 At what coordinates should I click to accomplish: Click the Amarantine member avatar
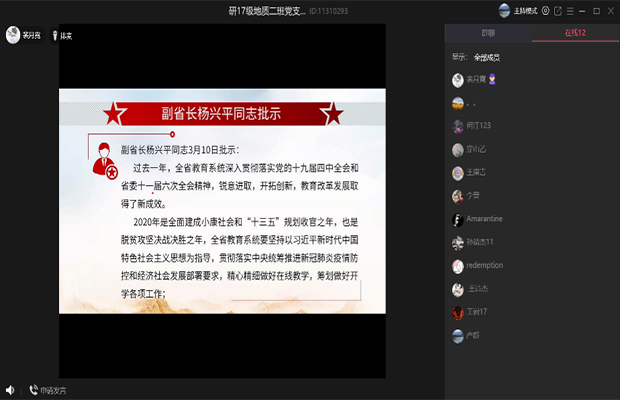coord(457,219)
